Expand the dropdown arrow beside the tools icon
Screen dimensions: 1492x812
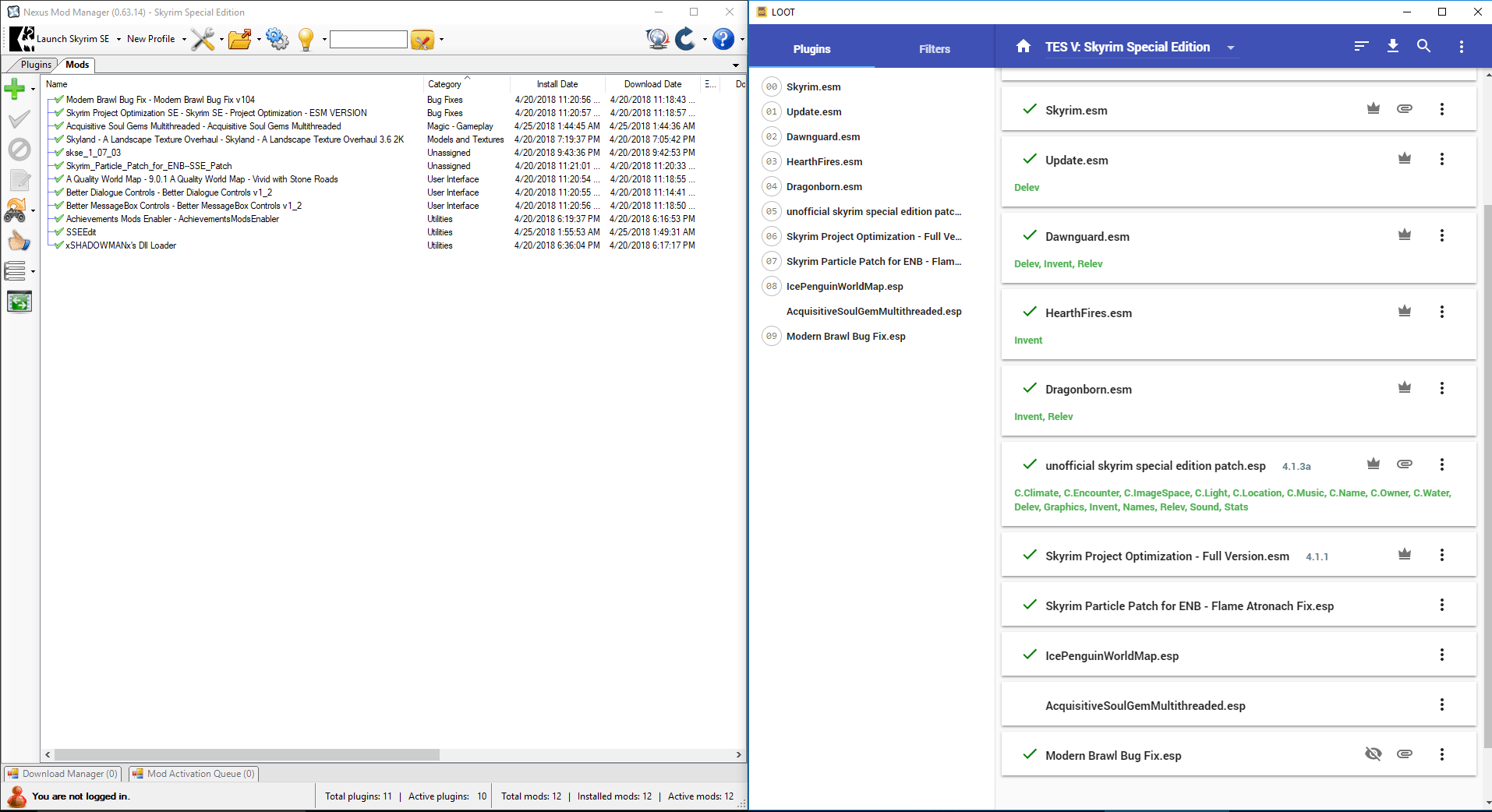tap(221, 39)
